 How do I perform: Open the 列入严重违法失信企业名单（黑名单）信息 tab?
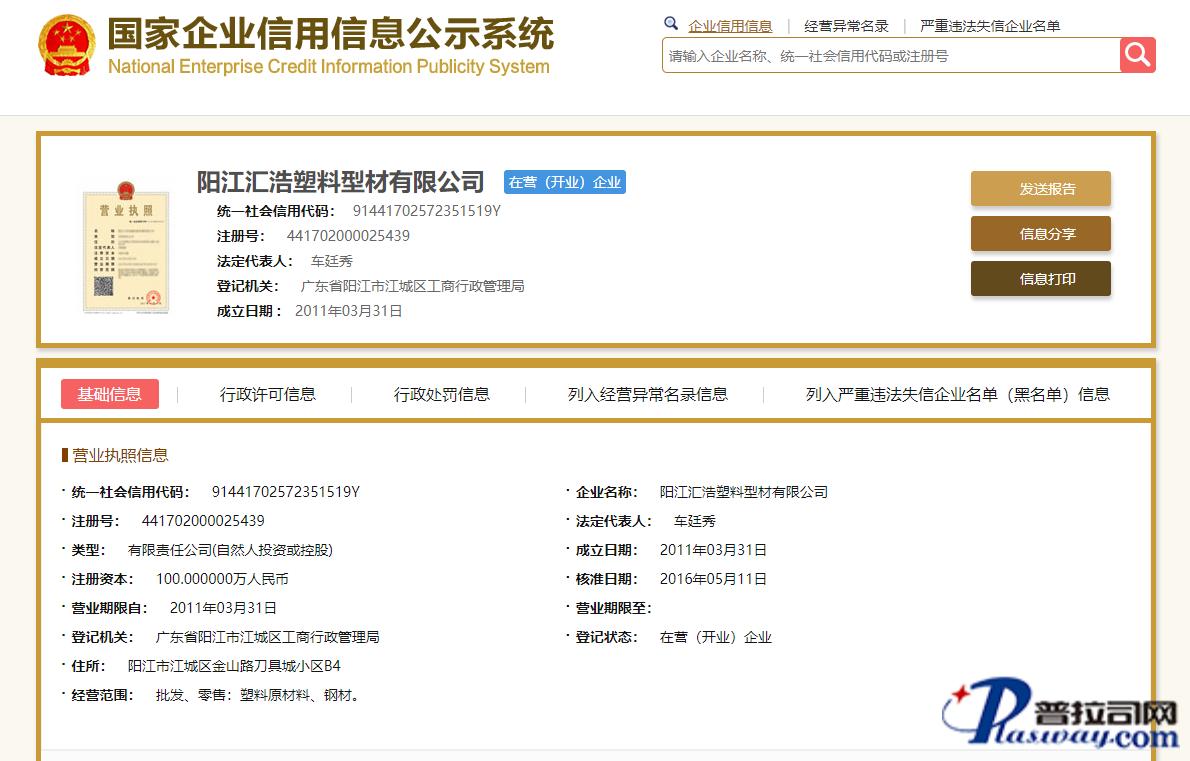tap(957, 394)
